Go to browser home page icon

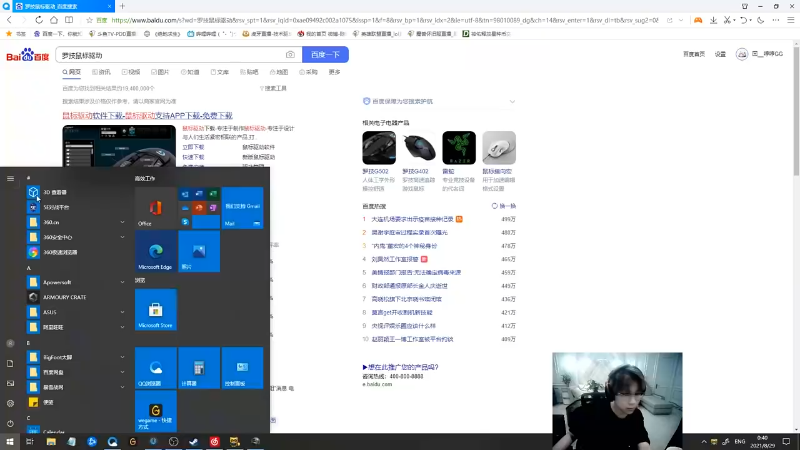(54, 20)
